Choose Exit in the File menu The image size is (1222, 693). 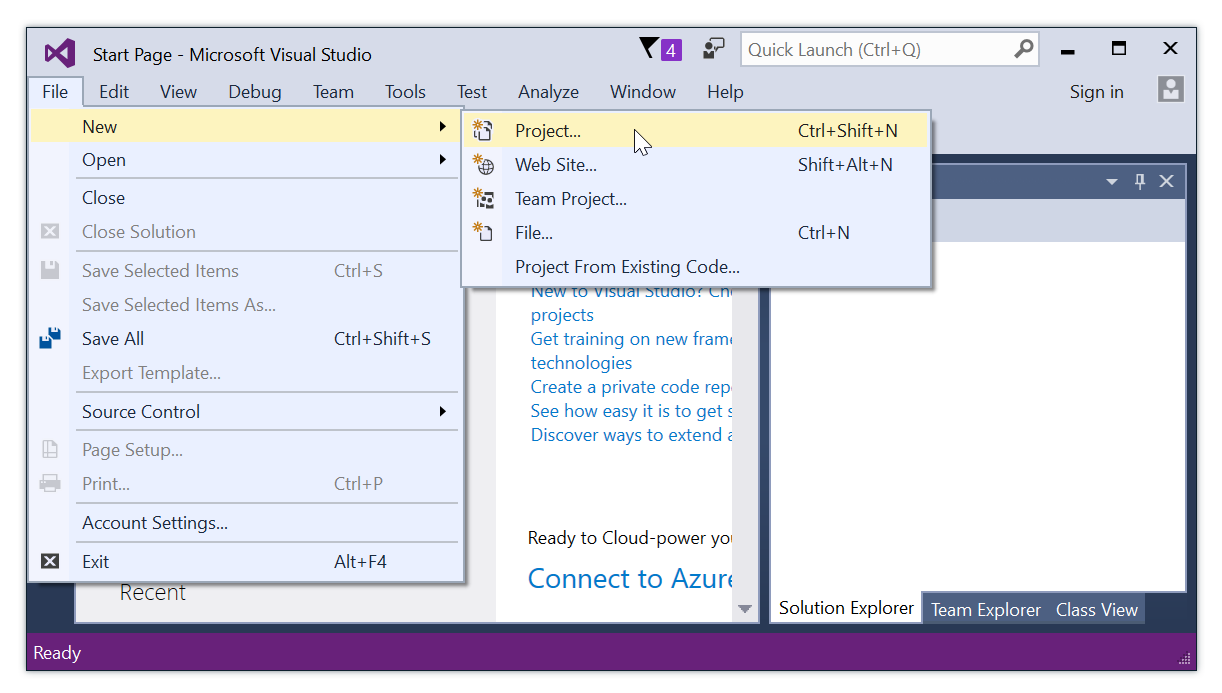coord(246,562)
